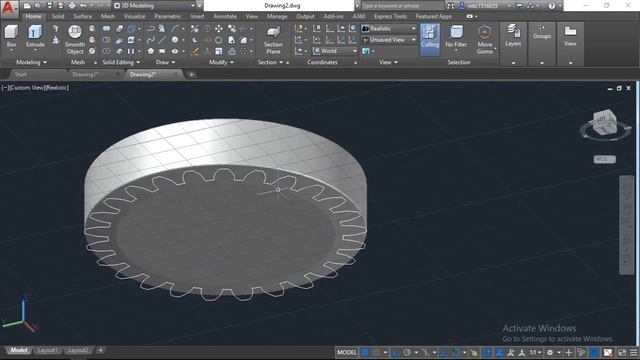Select the Extrude tool
Image resolution: width=640 pixels, height=360 pixels.
[x=36, y=36]
